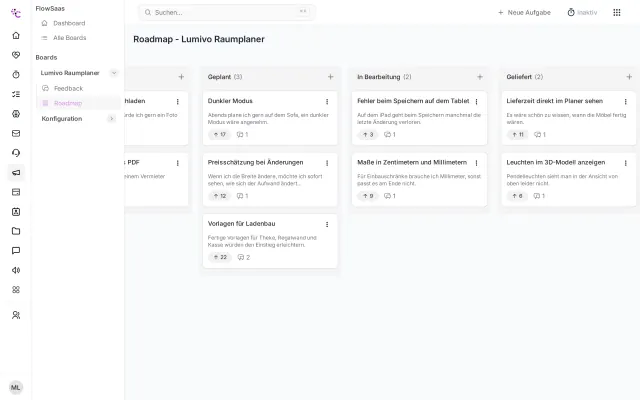Screen dimensions: 640x400
Task: Click the Geplant column header
Action: point(225,77)
